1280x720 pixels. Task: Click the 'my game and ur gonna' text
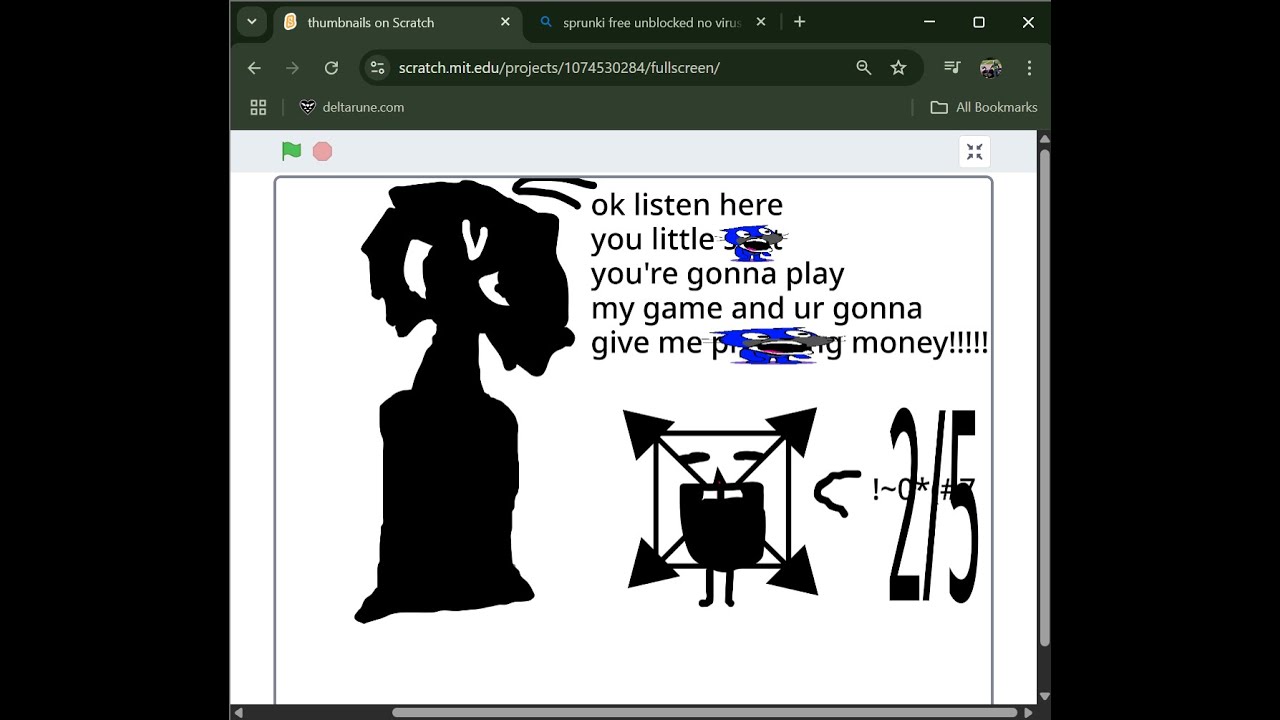tap(756, 308)
